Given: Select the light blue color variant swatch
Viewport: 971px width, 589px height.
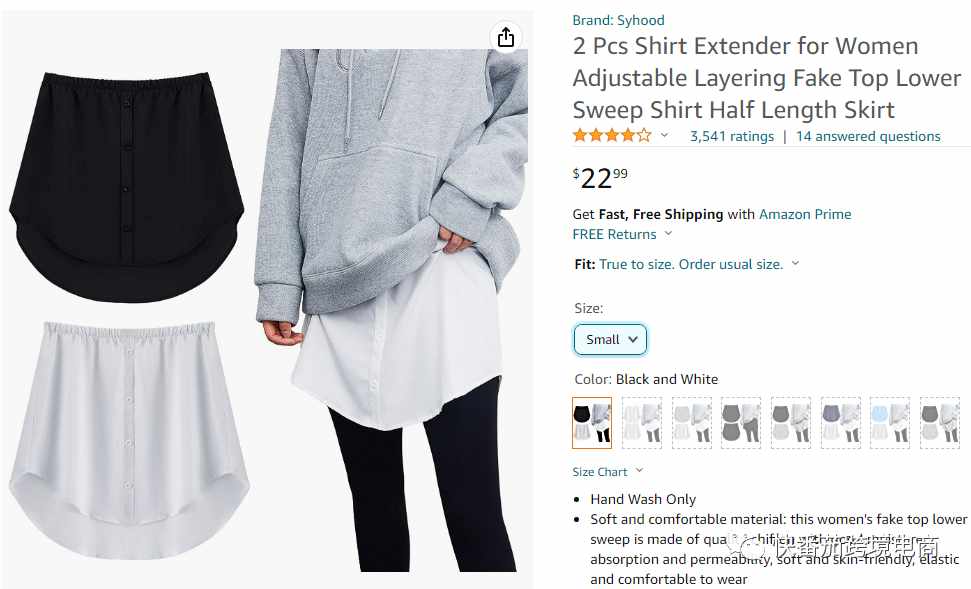Looking at the screenshot, I should click(x=890, y=423).
